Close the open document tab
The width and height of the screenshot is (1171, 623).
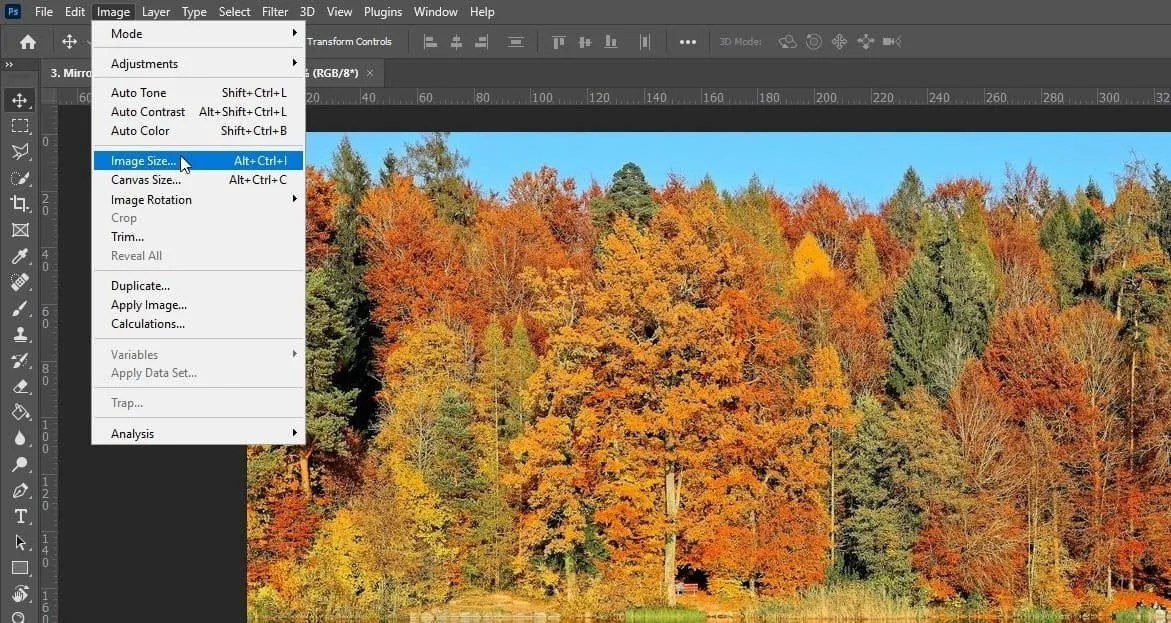coord(369,73)
